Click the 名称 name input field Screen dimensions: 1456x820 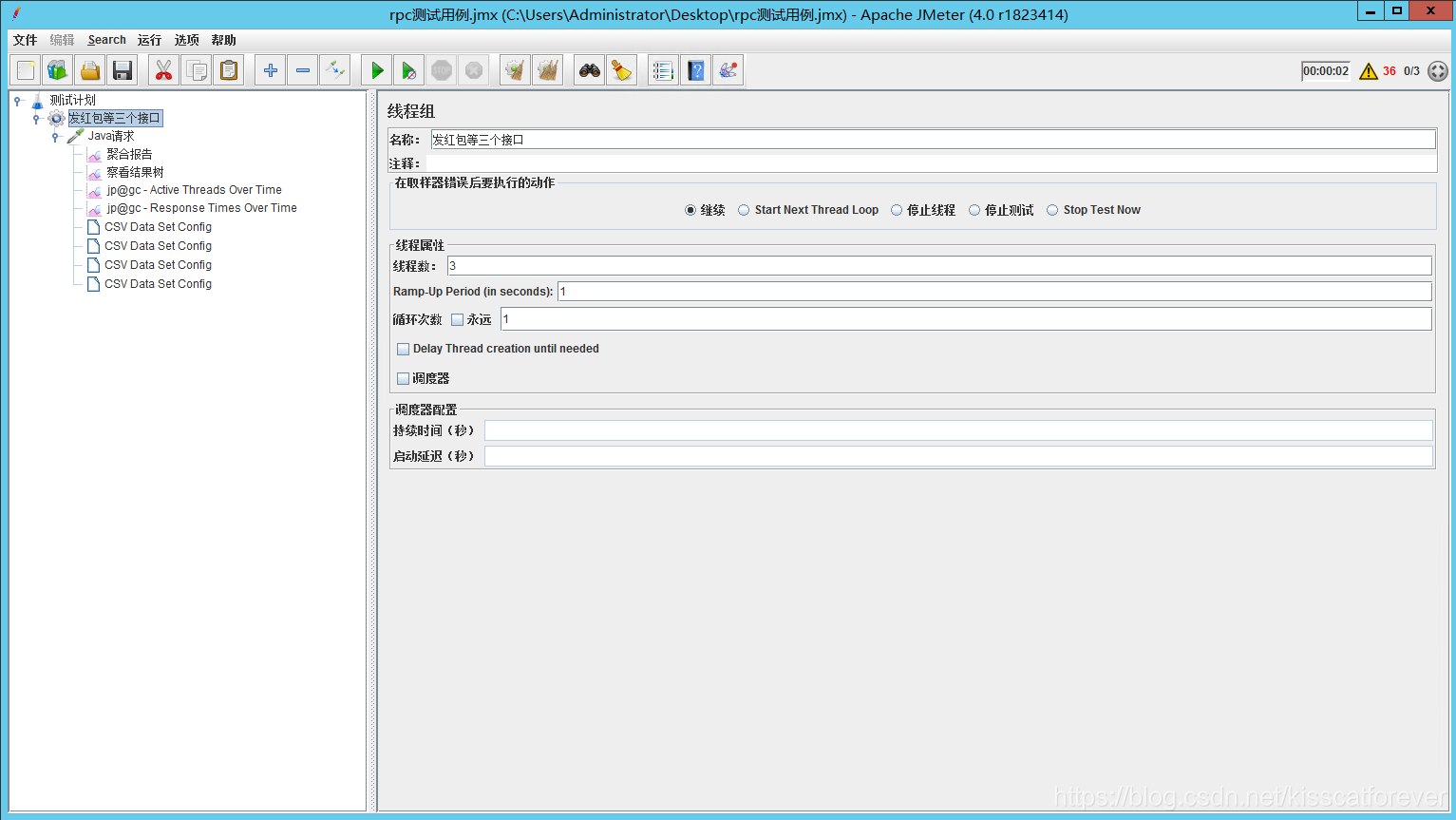(x=933, y=140)
